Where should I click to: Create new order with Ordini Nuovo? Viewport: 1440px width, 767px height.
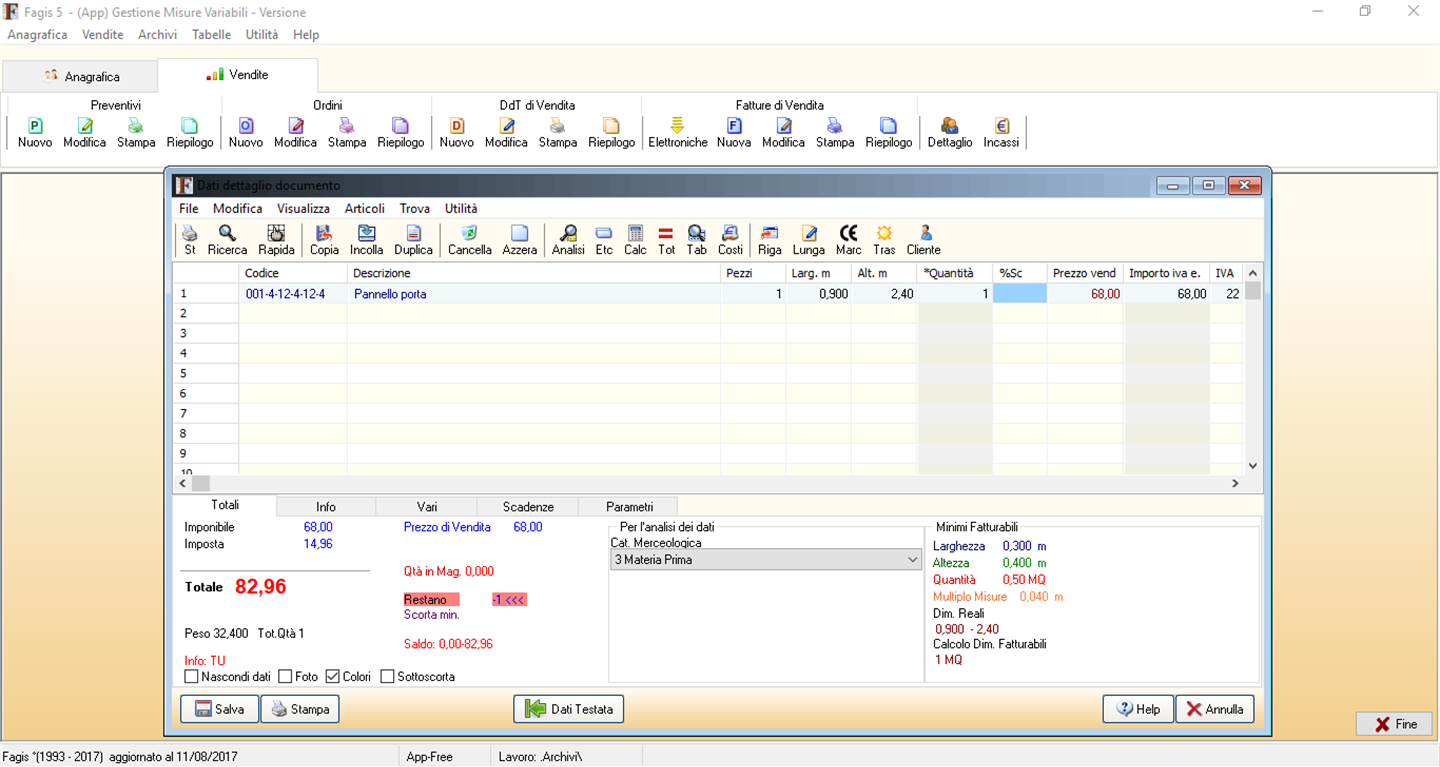(246, 133)
